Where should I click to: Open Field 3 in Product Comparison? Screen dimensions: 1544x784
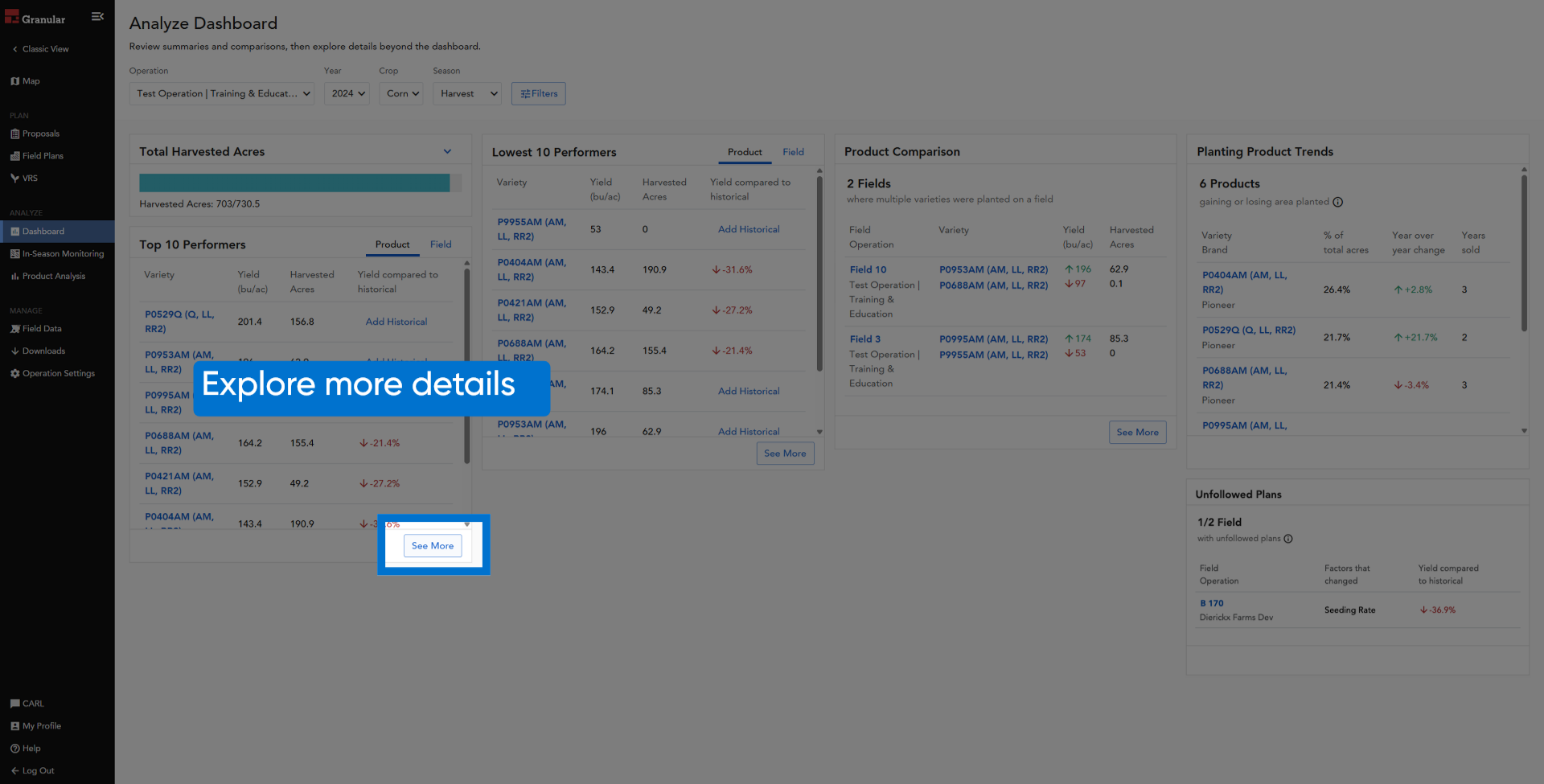pyautogui.click(x=864, y=339)
